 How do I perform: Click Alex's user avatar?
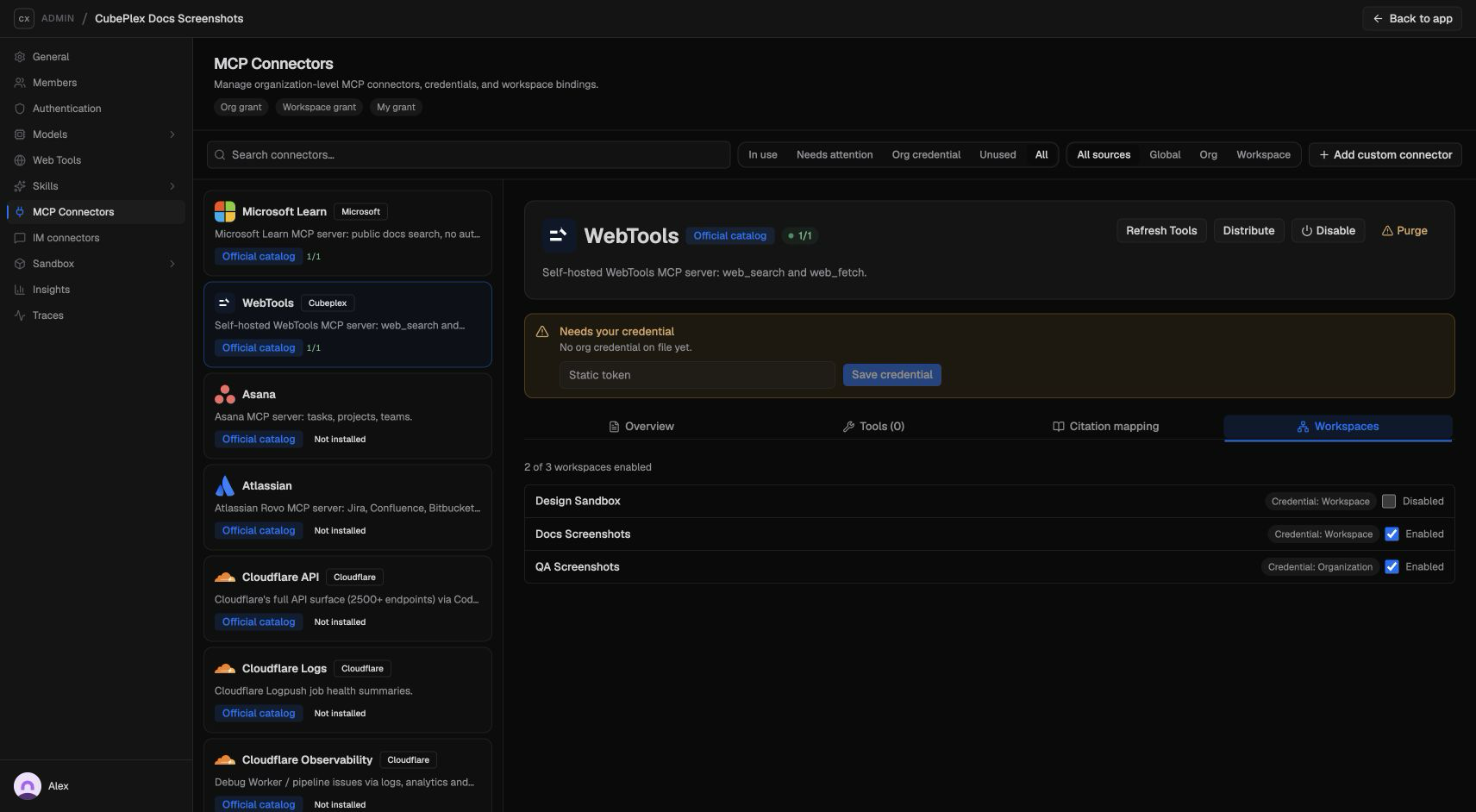click(x=28, y=786)
